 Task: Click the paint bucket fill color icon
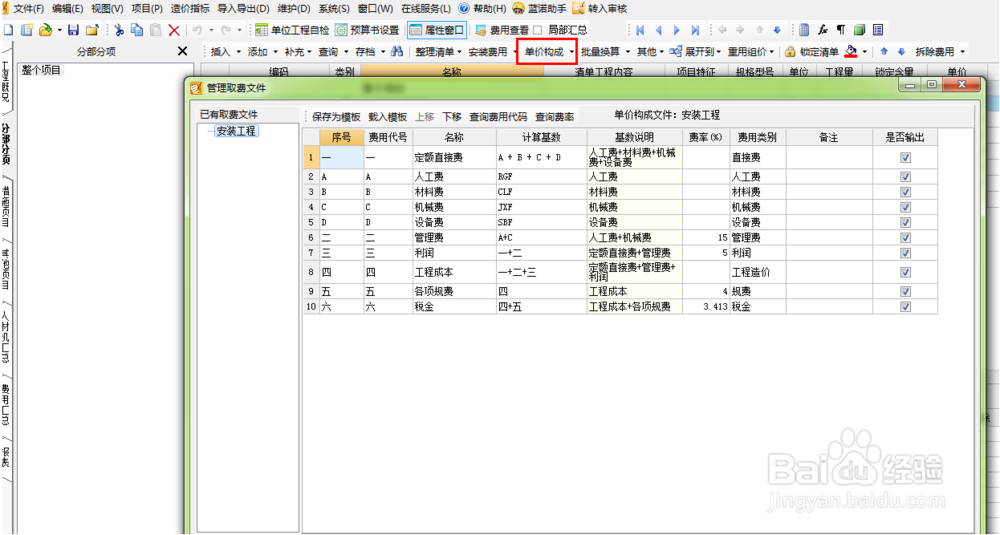(x=851, y=52)
